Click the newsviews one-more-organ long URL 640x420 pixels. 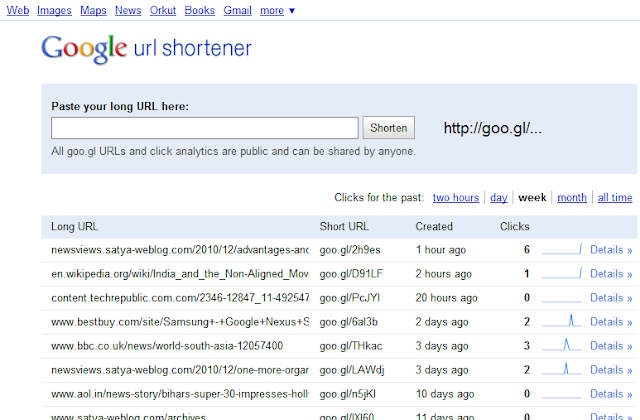click(180, 370)
